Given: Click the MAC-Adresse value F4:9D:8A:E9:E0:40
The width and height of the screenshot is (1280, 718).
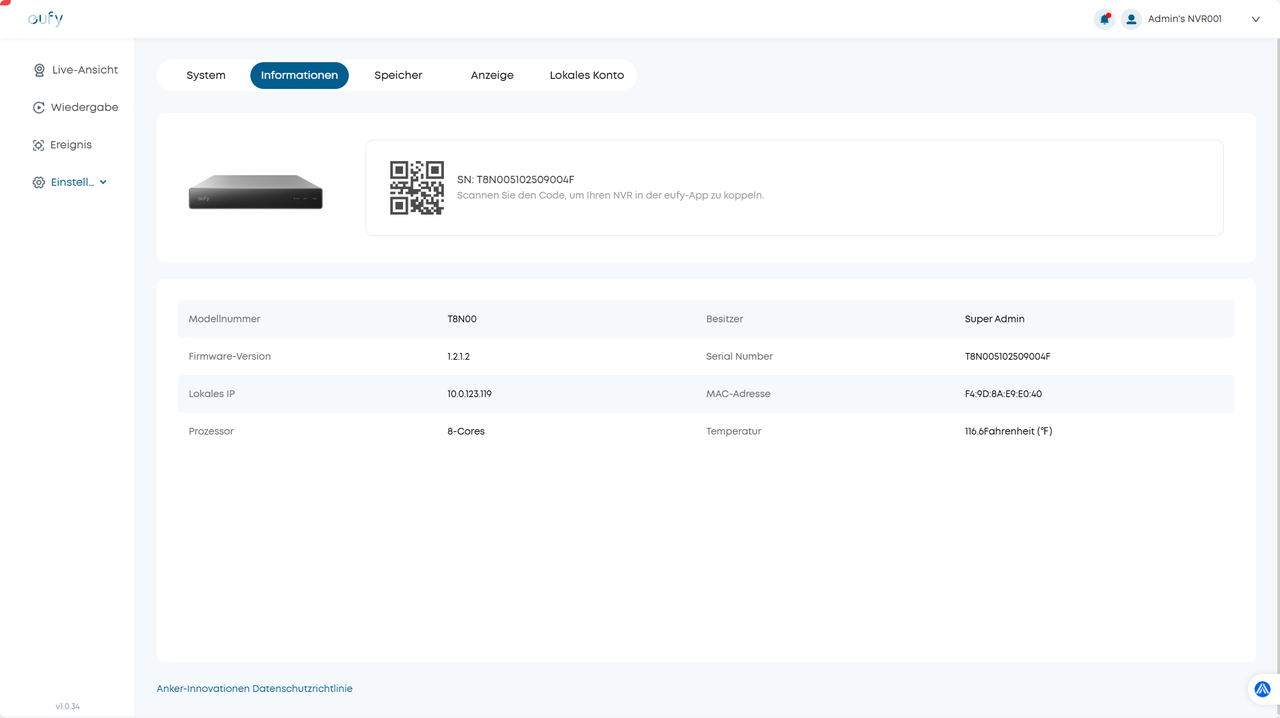Looking at the screenshot, I should pos(1003,394).
